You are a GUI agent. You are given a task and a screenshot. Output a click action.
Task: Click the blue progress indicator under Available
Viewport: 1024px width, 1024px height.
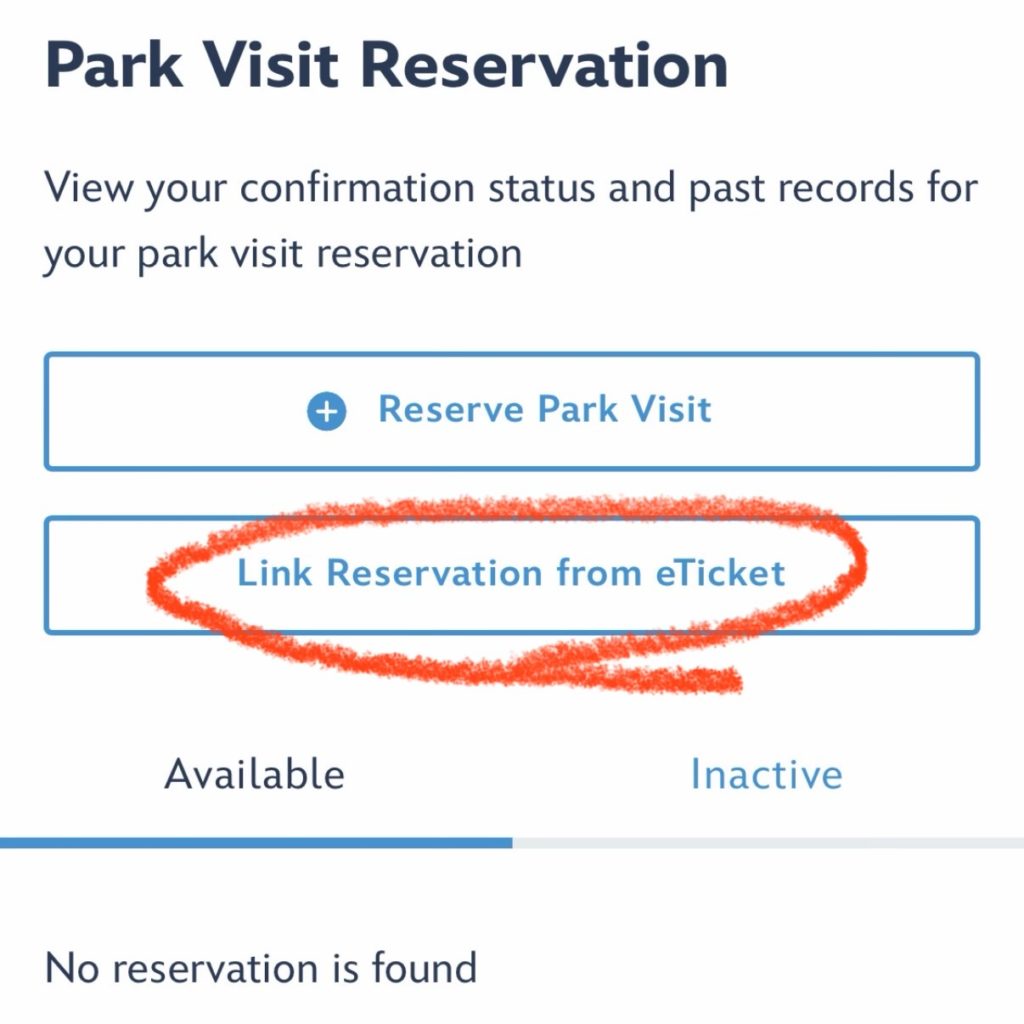(256, 843)
